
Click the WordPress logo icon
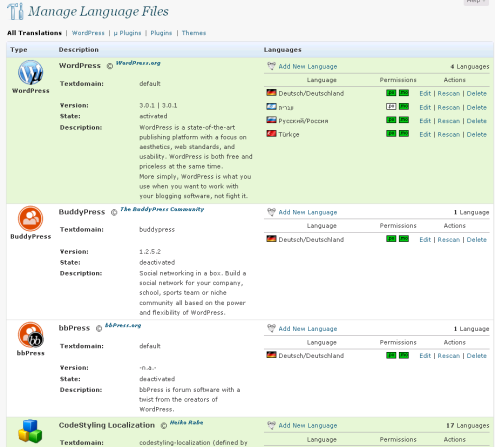[30, 72]
